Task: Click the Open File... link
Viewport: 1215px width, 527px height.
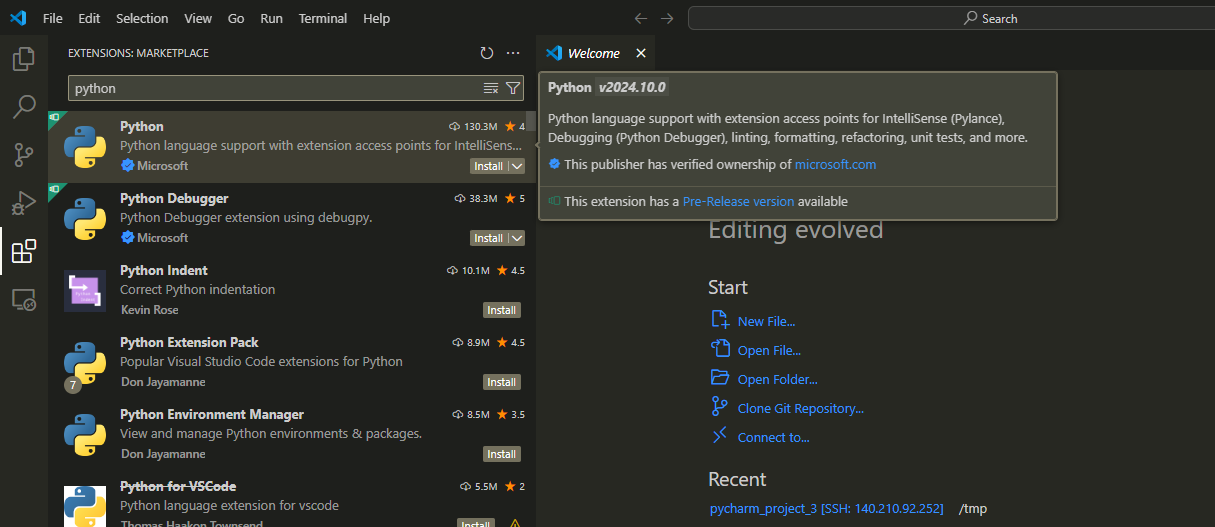Action: [769, 350]
